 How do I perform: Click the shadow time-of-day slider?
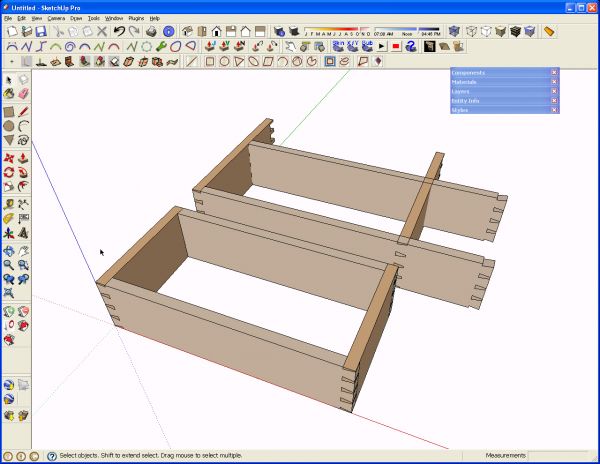point(407,29)
